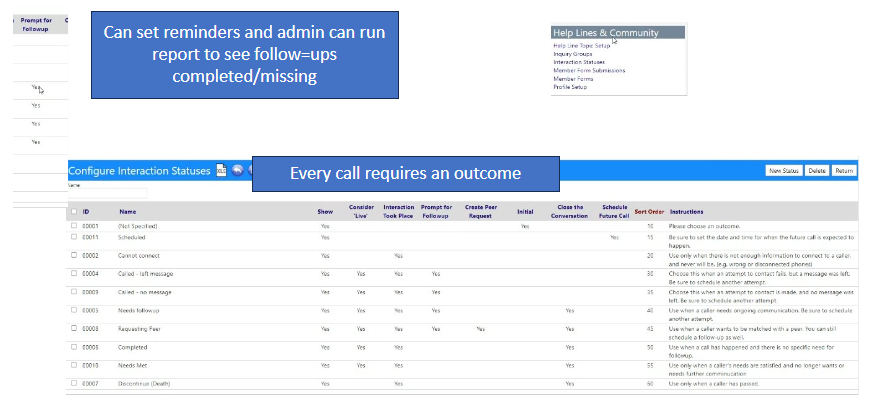This screenshot has width=878, height=415.
Task: Click into the Name filter field
Action: [x=107, y=193]
